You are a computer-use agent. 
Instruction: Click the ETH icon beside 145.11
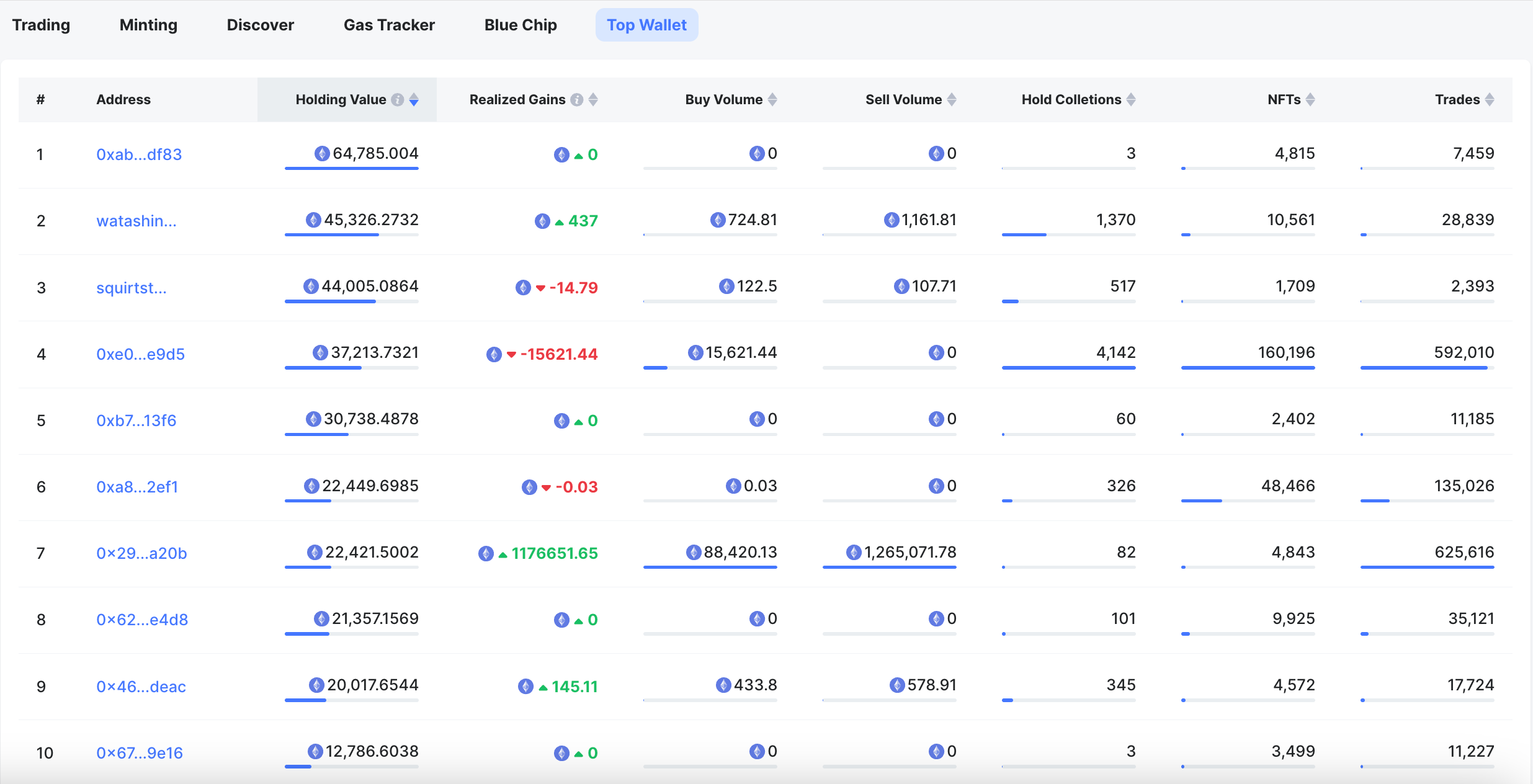pyautogui.click(x=525, y=686)
